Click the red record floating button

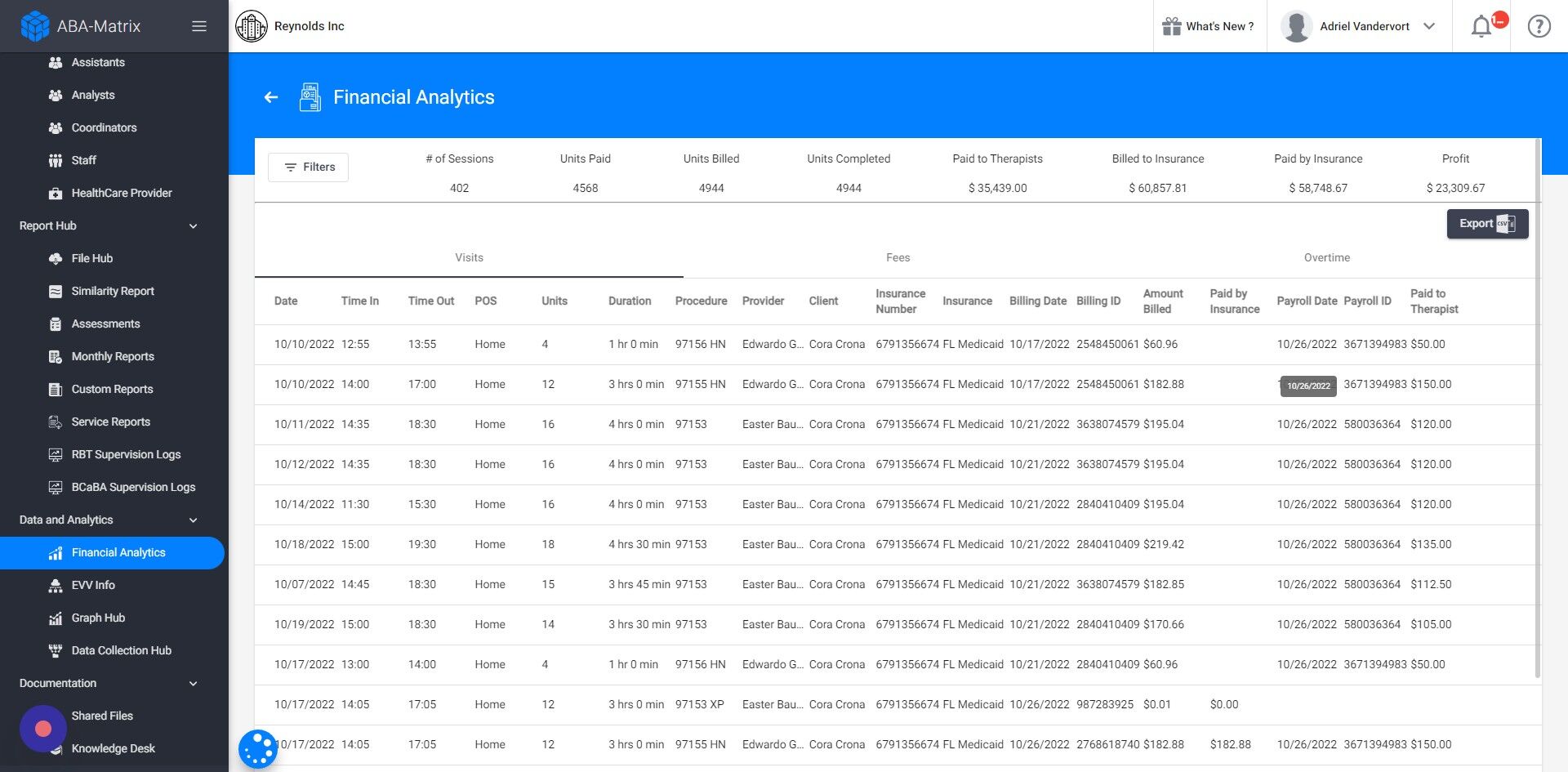[43, 728]
